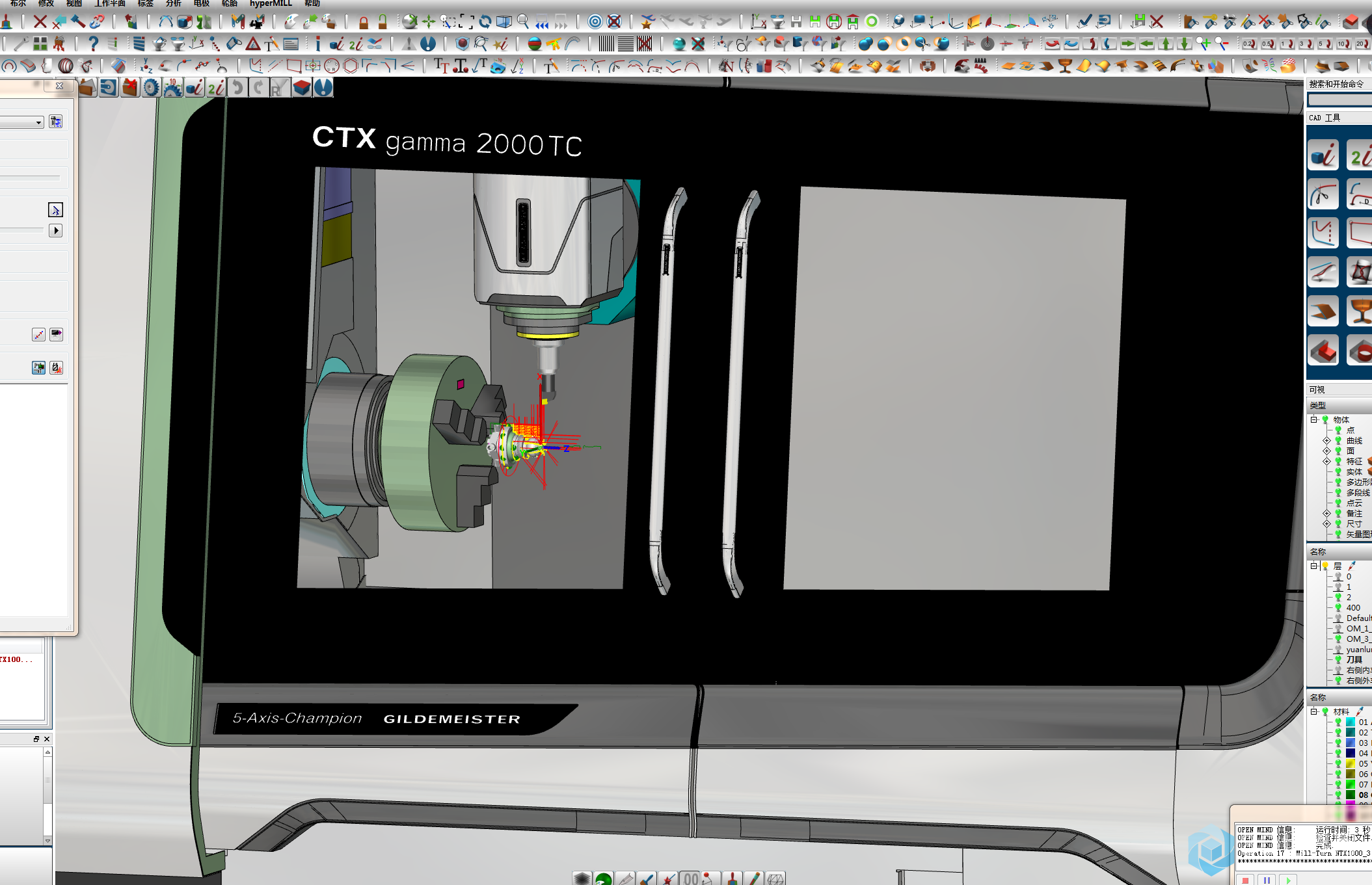
Task: Click the hexagon sketch icon in third toolbar
Action: pos(351,66)
